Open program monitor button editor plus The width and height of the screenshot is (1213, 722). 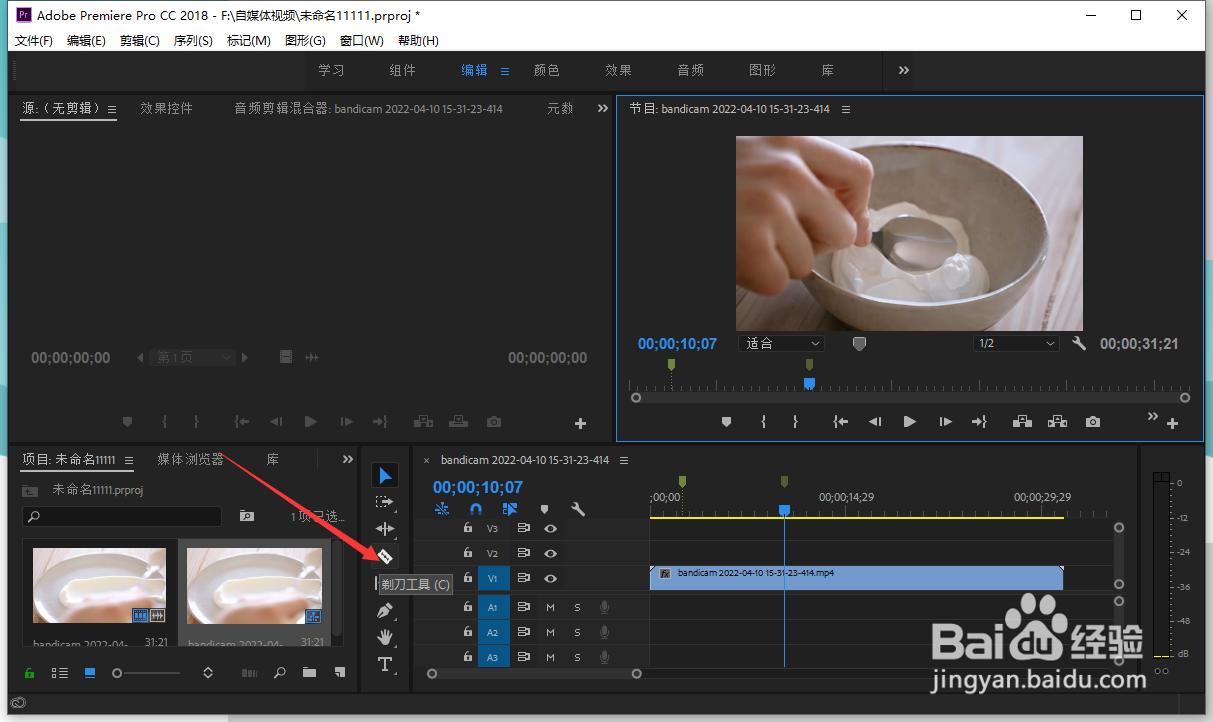point(1173,424)
